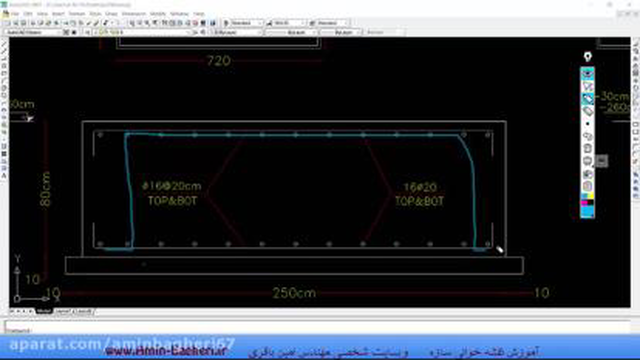
Task: Open the Table Style manager icon
Action: tap(312, 23)
